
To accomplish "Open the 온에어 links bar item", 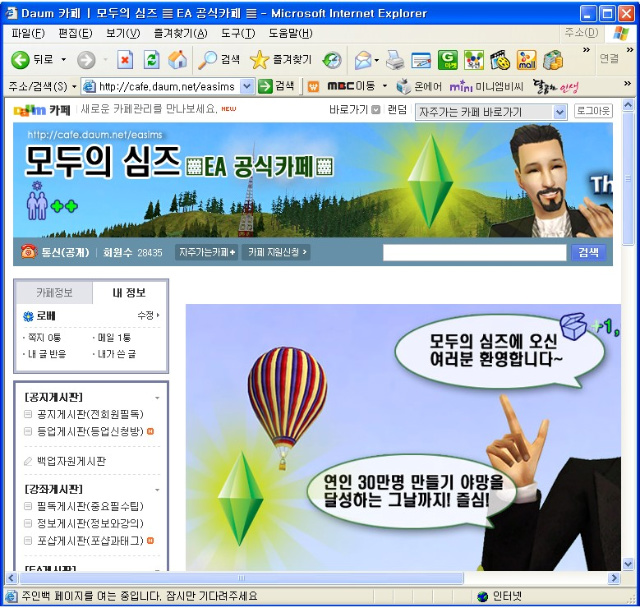I will pos(419,86).
